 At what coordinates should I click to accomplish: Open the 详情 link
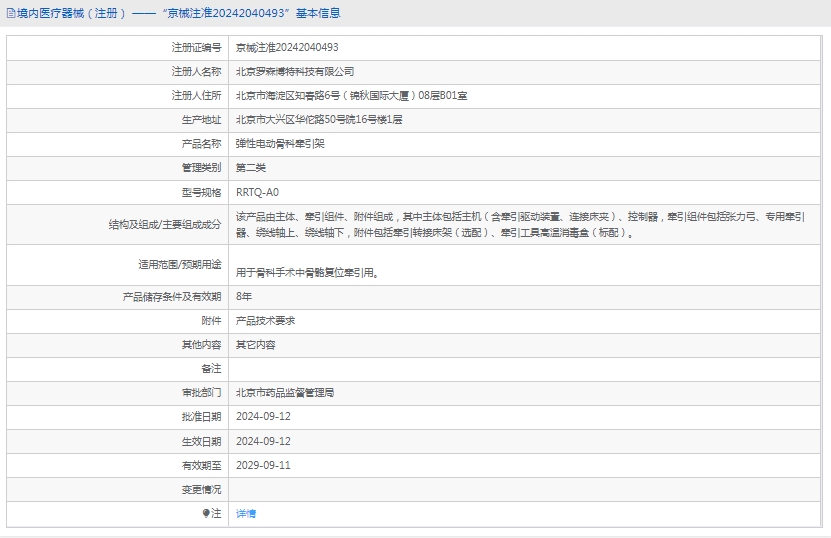pos(246,513)
